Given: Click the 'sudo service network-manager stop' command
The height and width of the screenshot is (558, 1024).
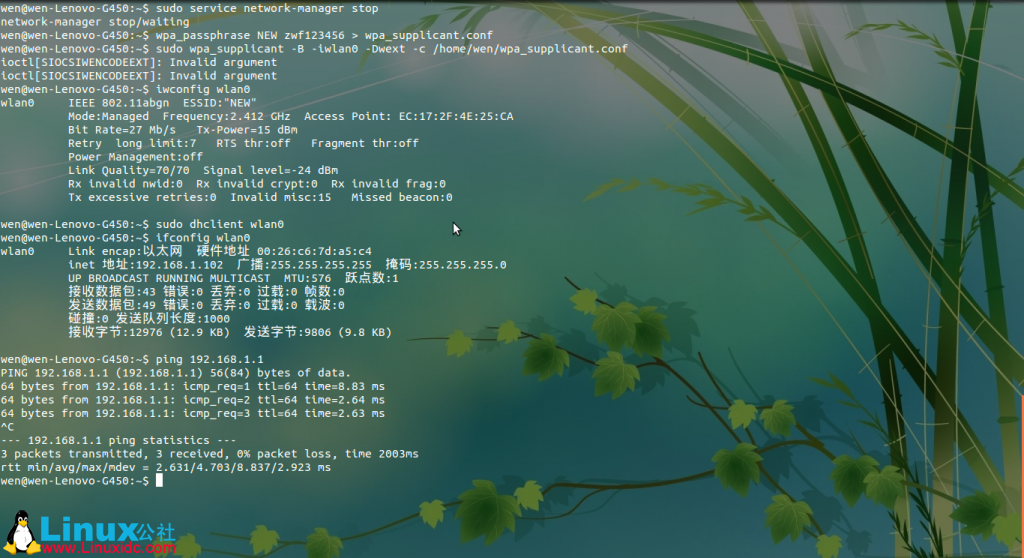Looking at the screenshot, I should coord(267,8).
